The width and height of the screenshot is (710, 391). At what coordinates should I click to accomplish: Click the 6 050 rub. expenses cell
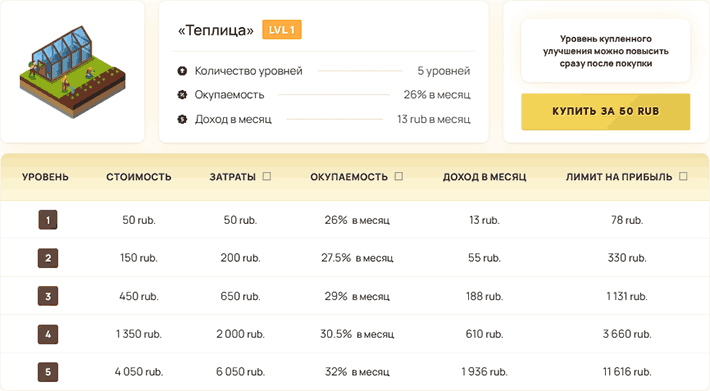pos(240,372)
